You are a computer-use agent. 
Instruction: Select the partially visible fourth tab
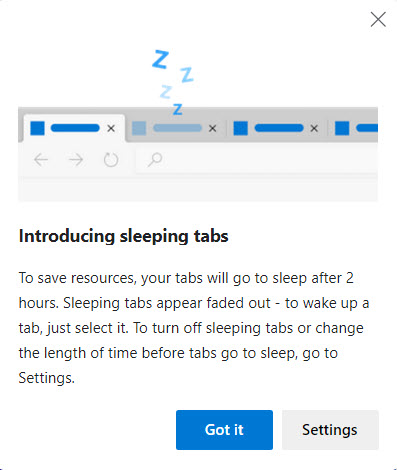pyautogui.click(x=355, y=128)
